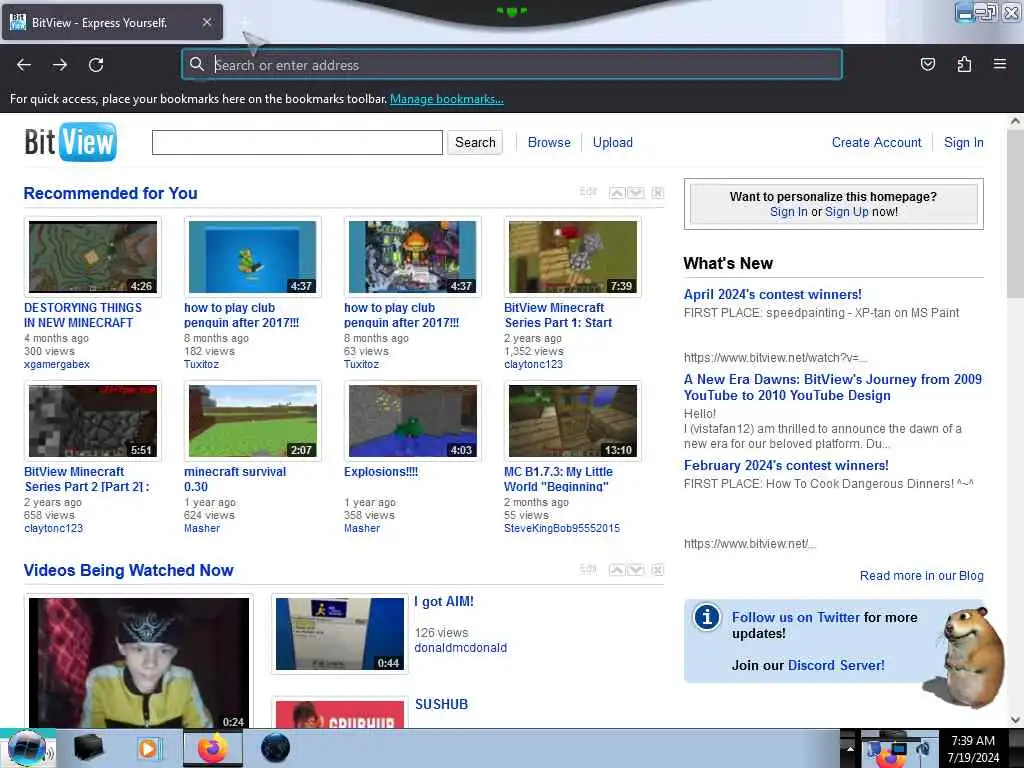Viewport: 1024px width, 768px height.
Task: Open BitView Minecraft Series Part 1 thumbnail
Action: pos(573,257)
